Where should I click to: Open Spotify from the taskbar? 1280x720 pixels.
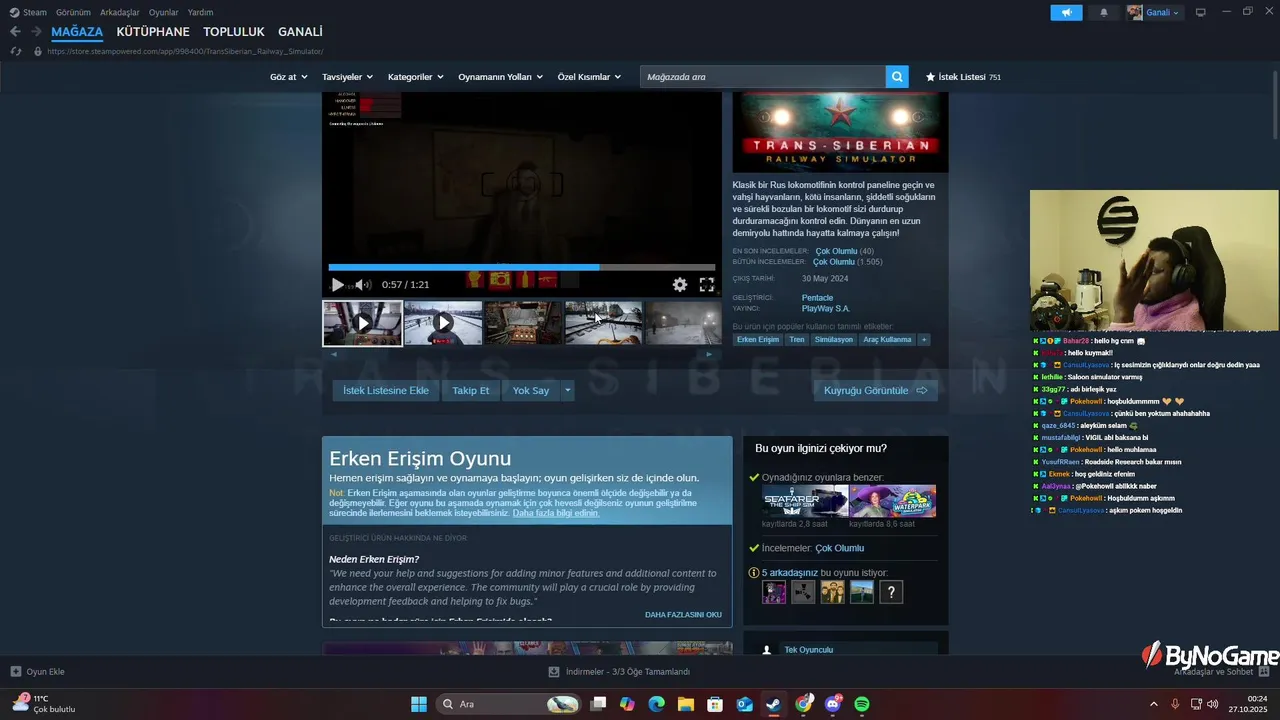click(x=862, y=704)
